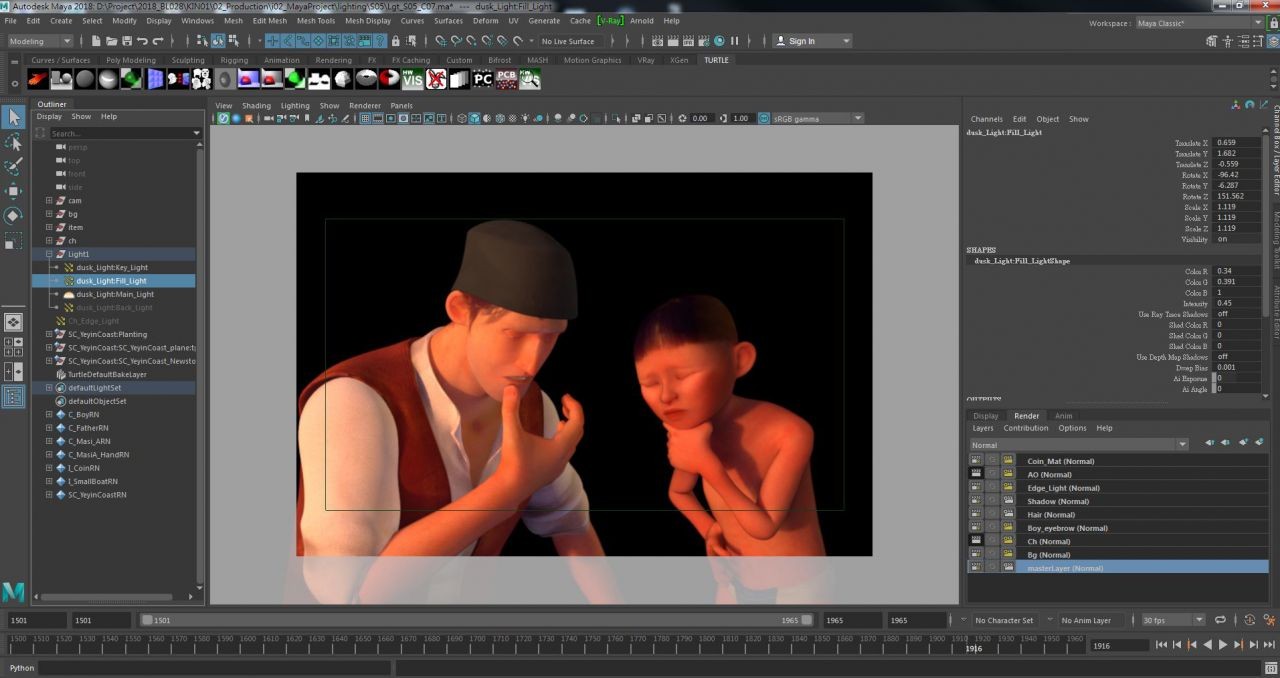Switch to the Rendering shelf tab
The width and height of the screenshot is (1280, 678).
pos(333,60)
